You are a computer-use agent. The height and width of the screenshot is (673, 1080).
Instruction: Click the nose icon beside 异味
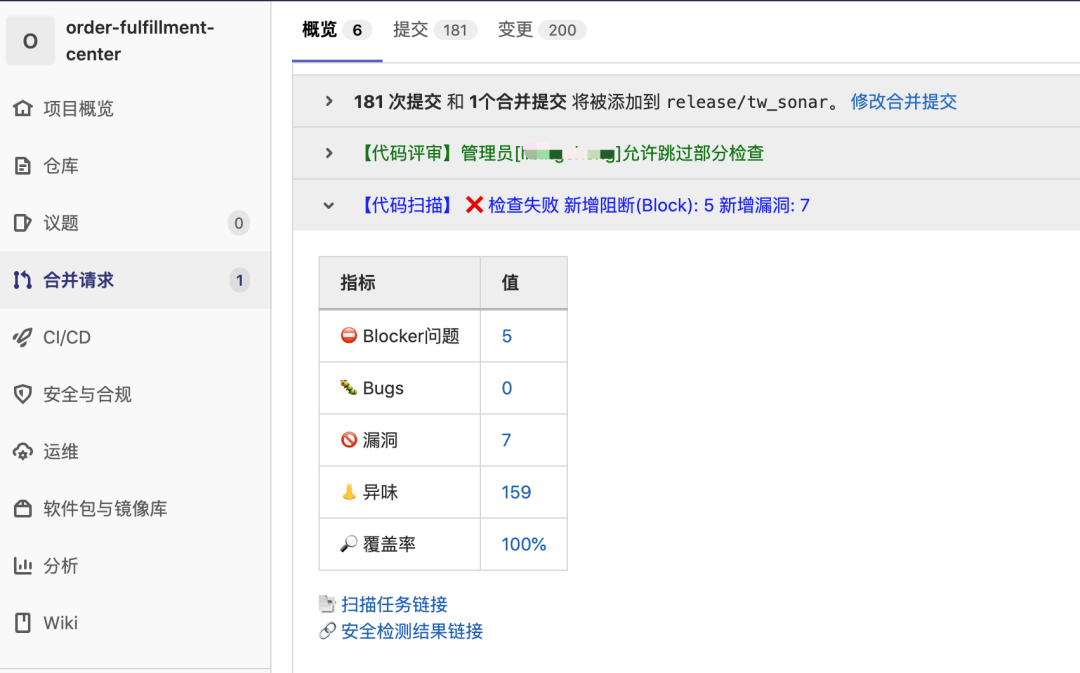click(349, 492)
